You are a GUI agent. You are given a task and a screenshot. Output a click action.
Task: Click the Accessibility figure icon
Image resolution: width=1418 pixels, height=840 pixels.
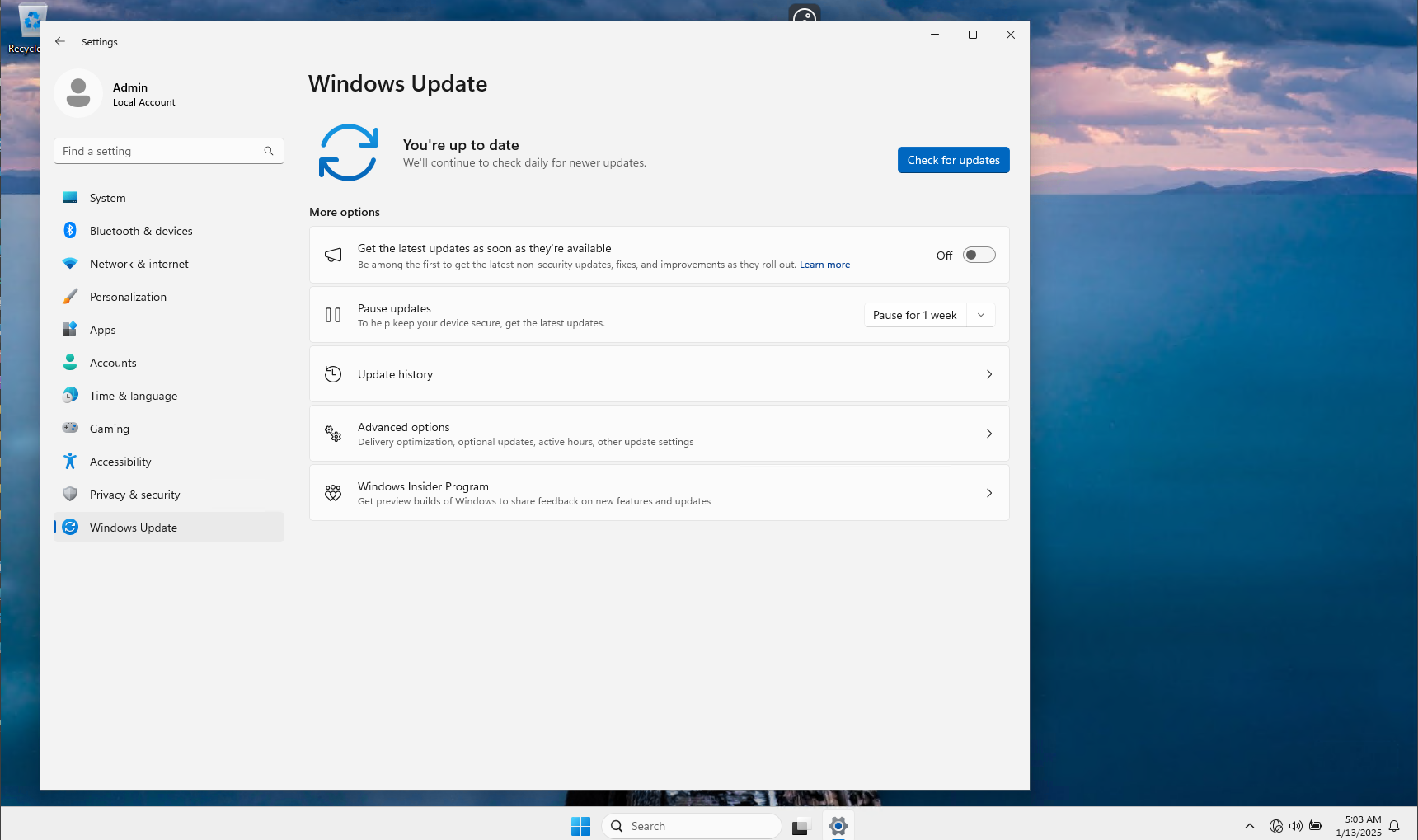tap(70, 462)
